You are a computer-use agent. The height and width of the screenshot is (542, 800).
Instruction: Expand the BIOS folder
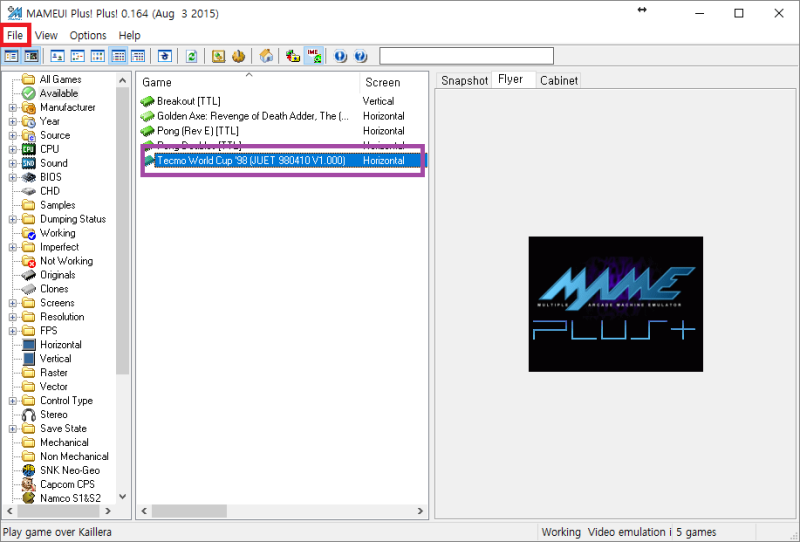click(13, 177)
